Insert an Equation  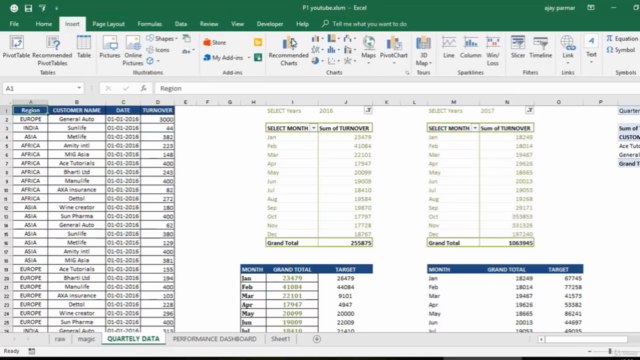pos(622,38)
